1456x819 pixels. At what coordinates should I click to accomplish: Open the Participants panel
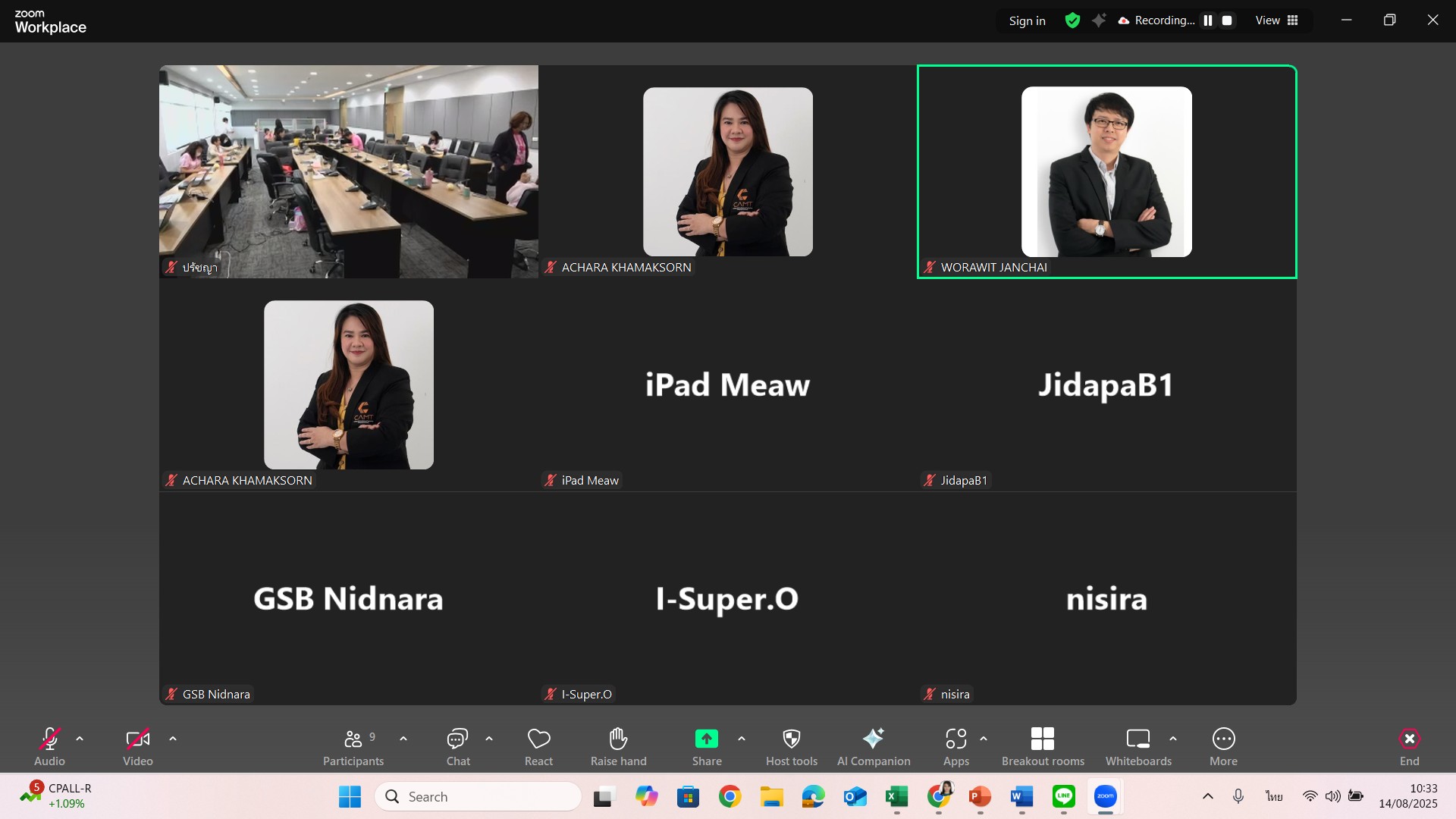click(353, 747)
